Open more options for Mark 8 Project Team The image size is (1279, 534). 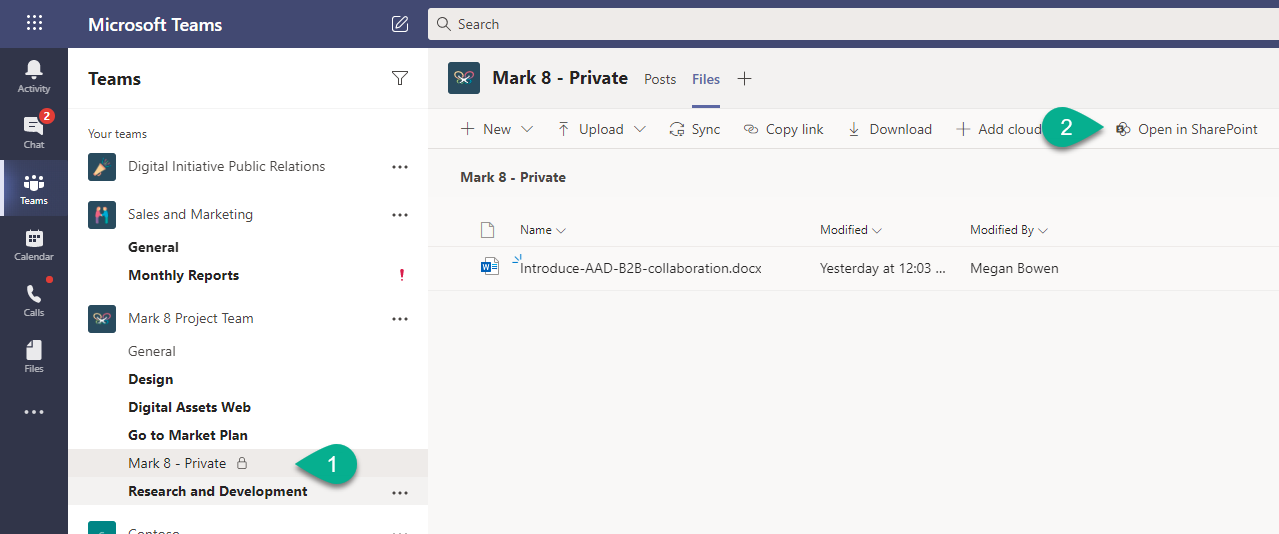[400, 319]
